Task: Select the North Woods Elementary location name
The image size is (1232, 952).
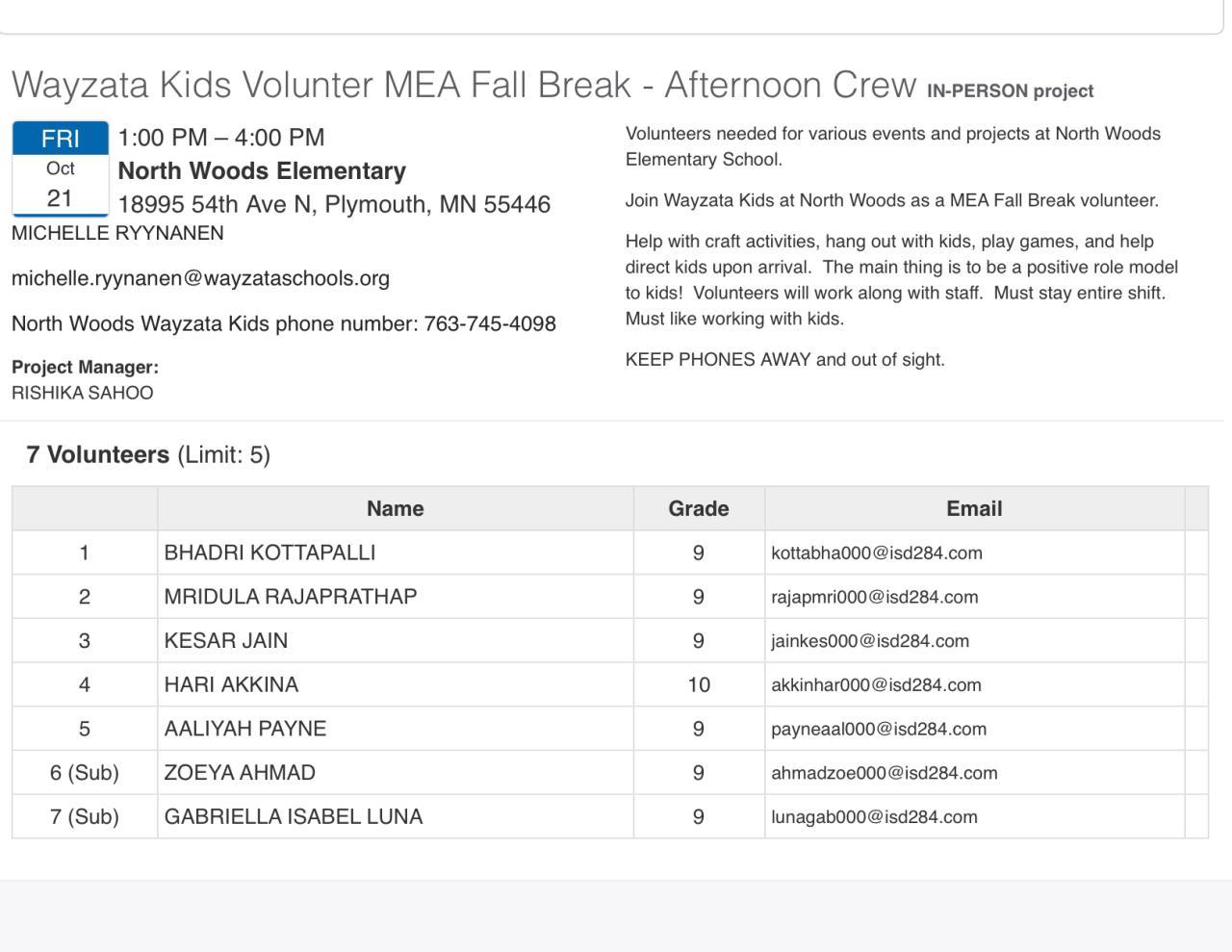Action: [x=262, y=171]
